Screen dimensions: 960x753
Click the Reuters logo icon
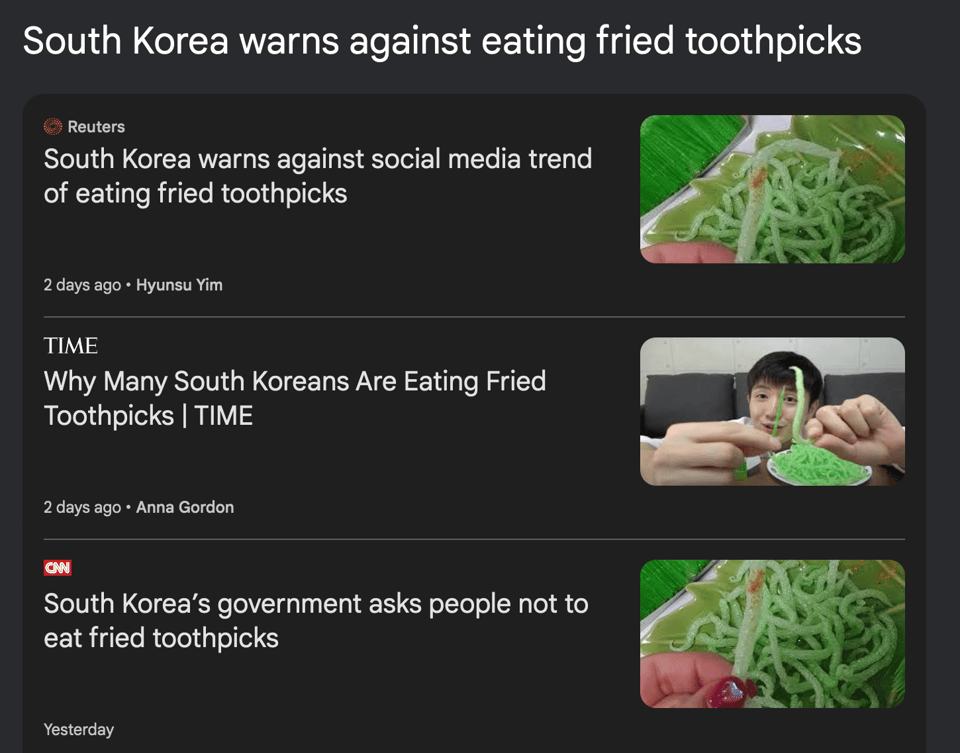[53, 127]
